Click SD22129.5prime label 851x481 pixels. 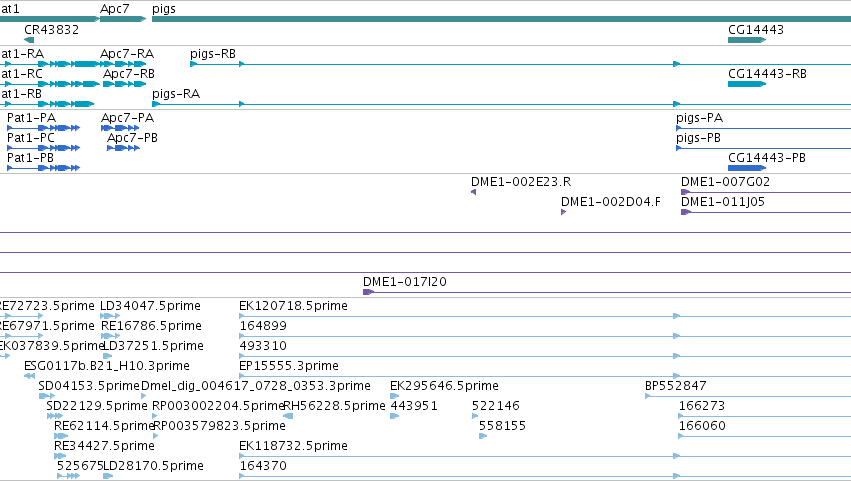(x=97, y=406)
